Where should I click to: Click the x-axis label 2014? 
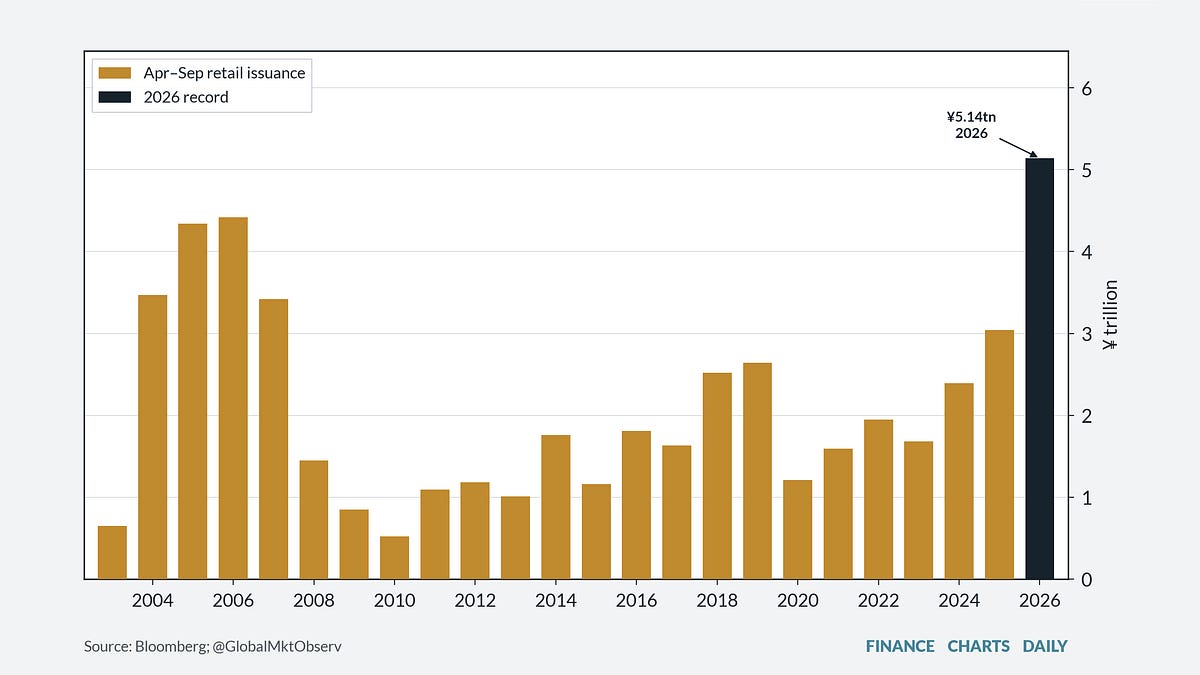556,600
